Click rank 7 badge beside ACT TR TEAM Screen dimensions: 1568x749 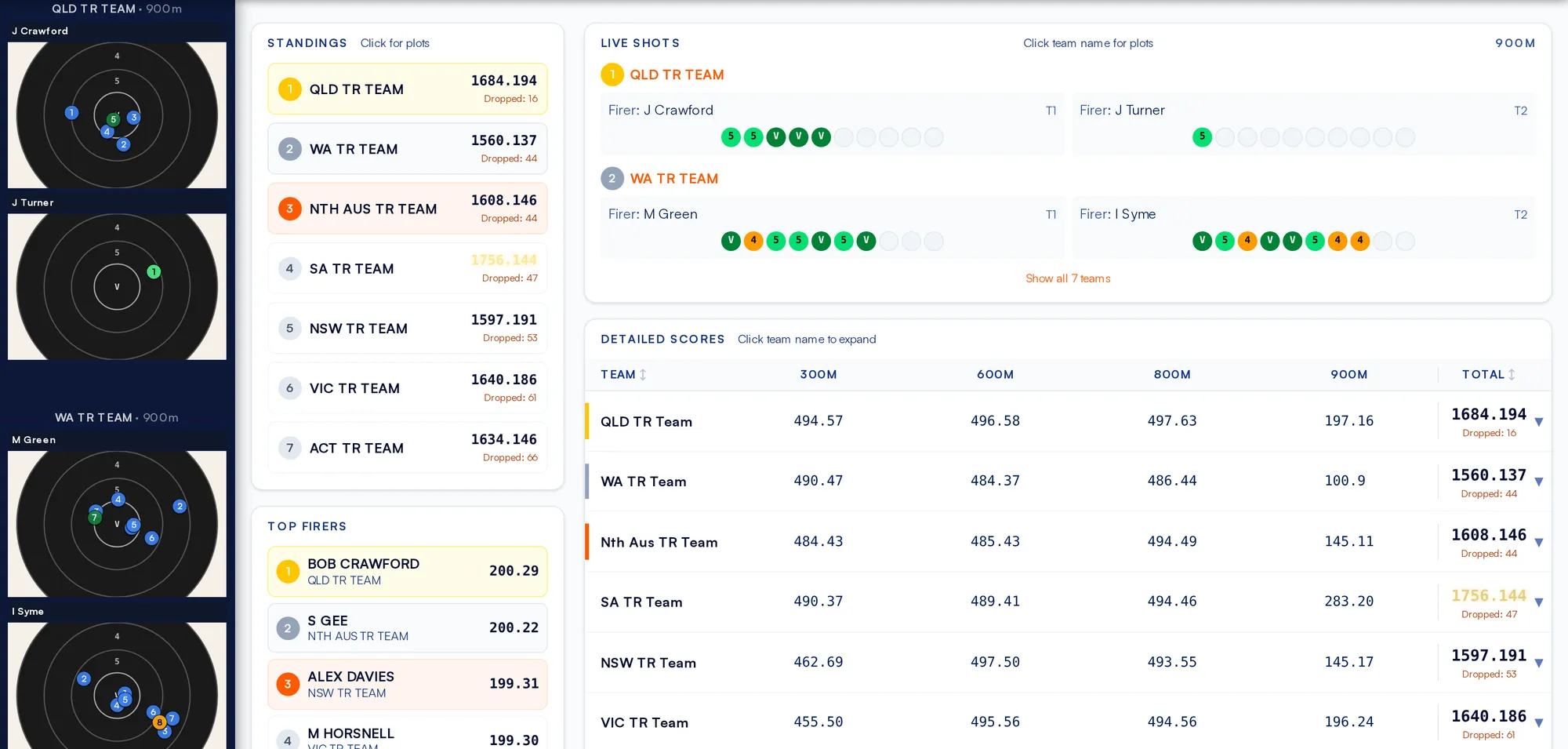[x=290, y=448]
